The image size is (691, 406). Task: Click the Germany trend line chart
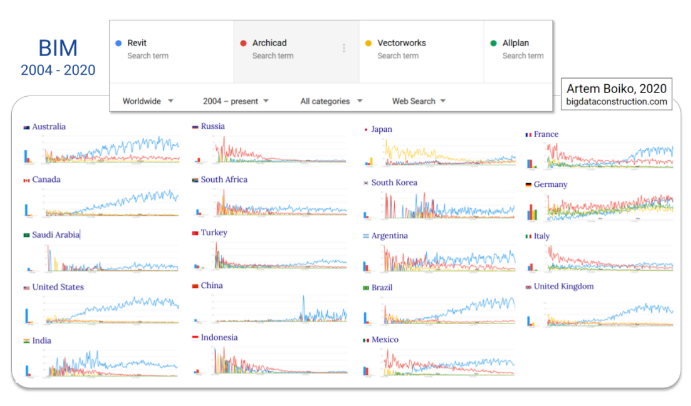click(x=610, y=206)
